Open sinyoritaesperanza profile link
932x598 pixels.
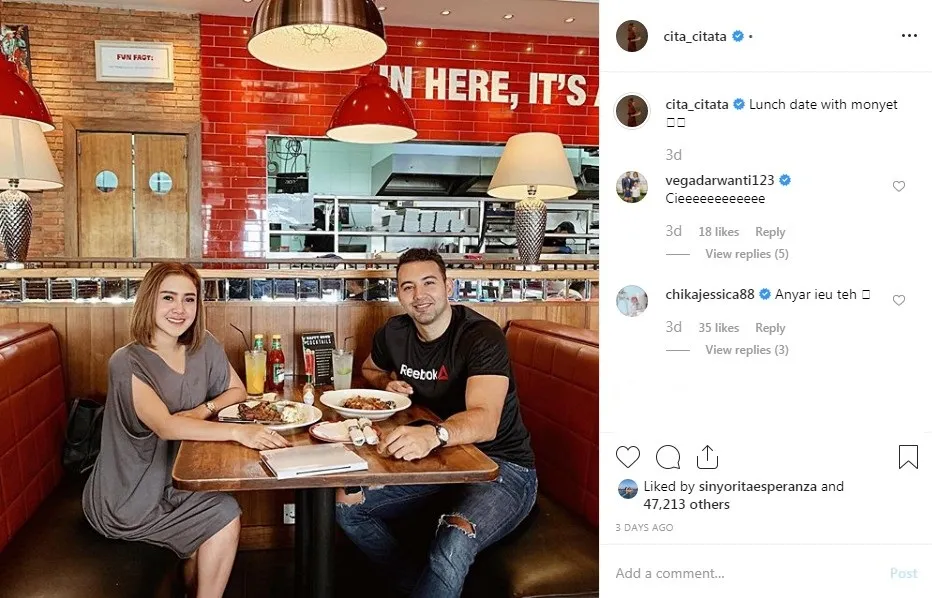[757, 486]
